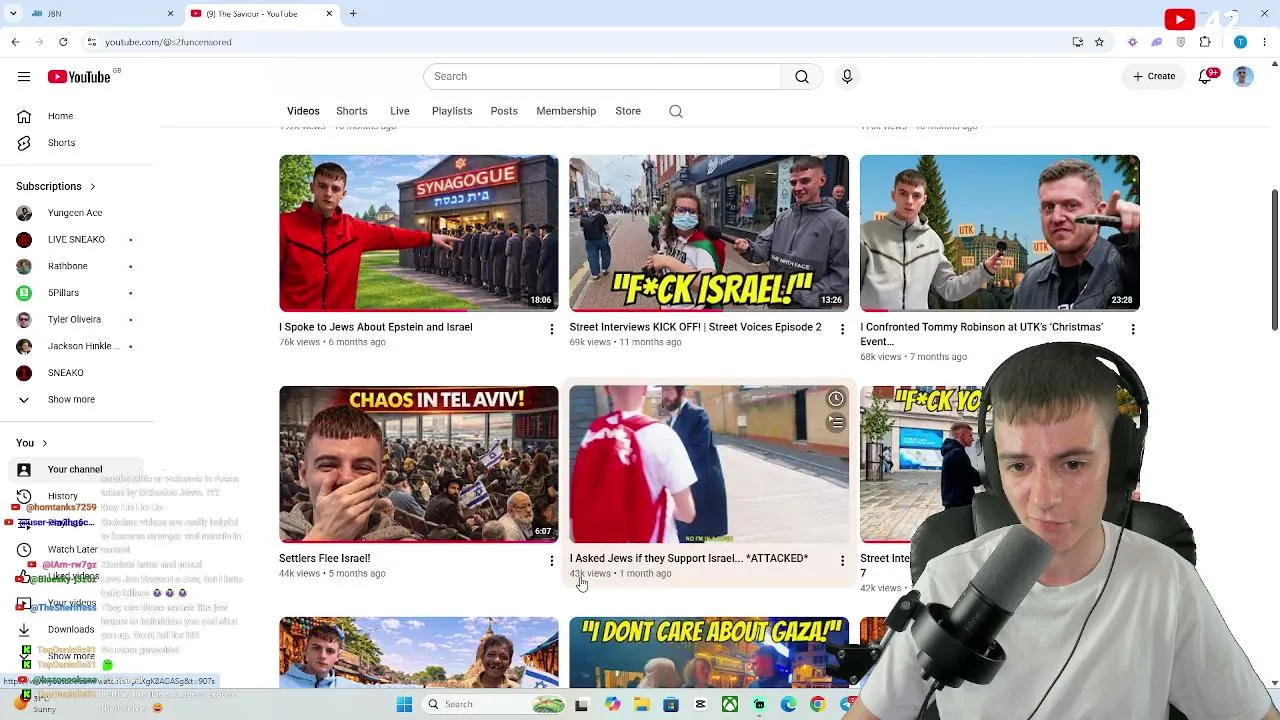
Task: Open the Windows Start menu
Action: pos(404,704)
